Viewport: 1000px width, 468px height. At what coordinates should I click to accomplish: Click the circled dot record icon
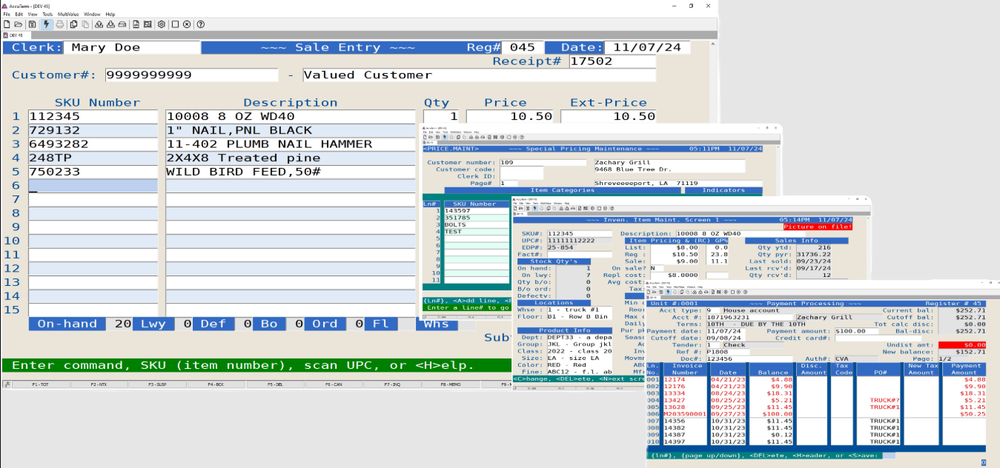click(186, 24)
